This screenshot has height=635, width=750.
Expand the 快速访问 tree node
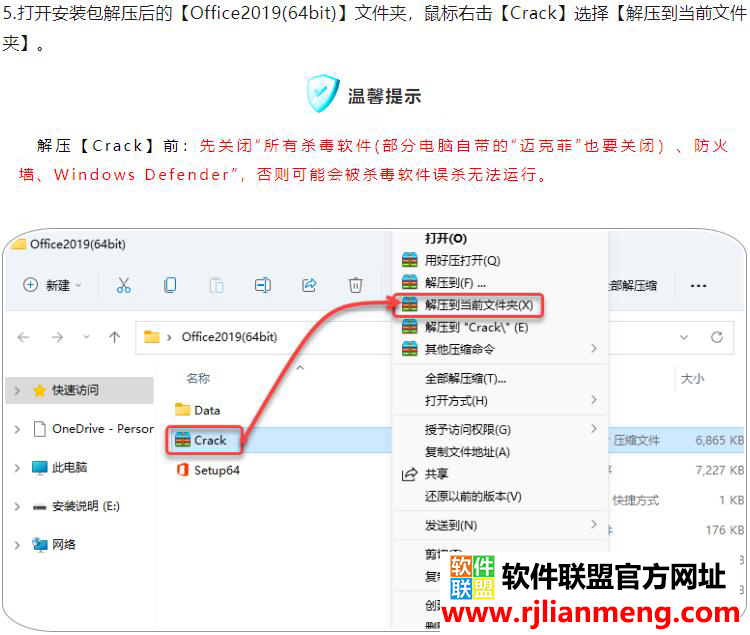click(x=17, y=390)
